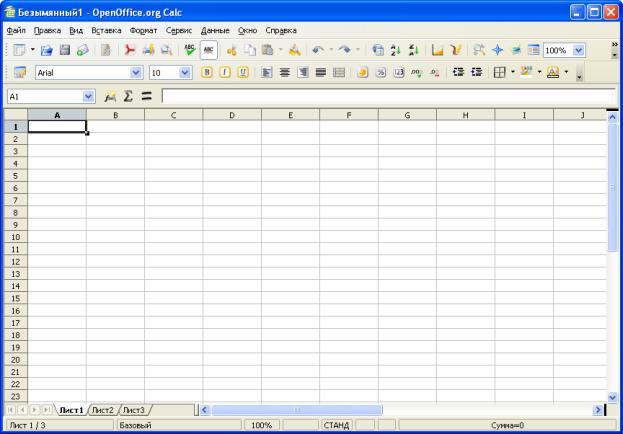Image resolution: width=623 pixels, height=434 pixels.
Task: Click the Format Paintbrush icon
Action: coord(295,50)
